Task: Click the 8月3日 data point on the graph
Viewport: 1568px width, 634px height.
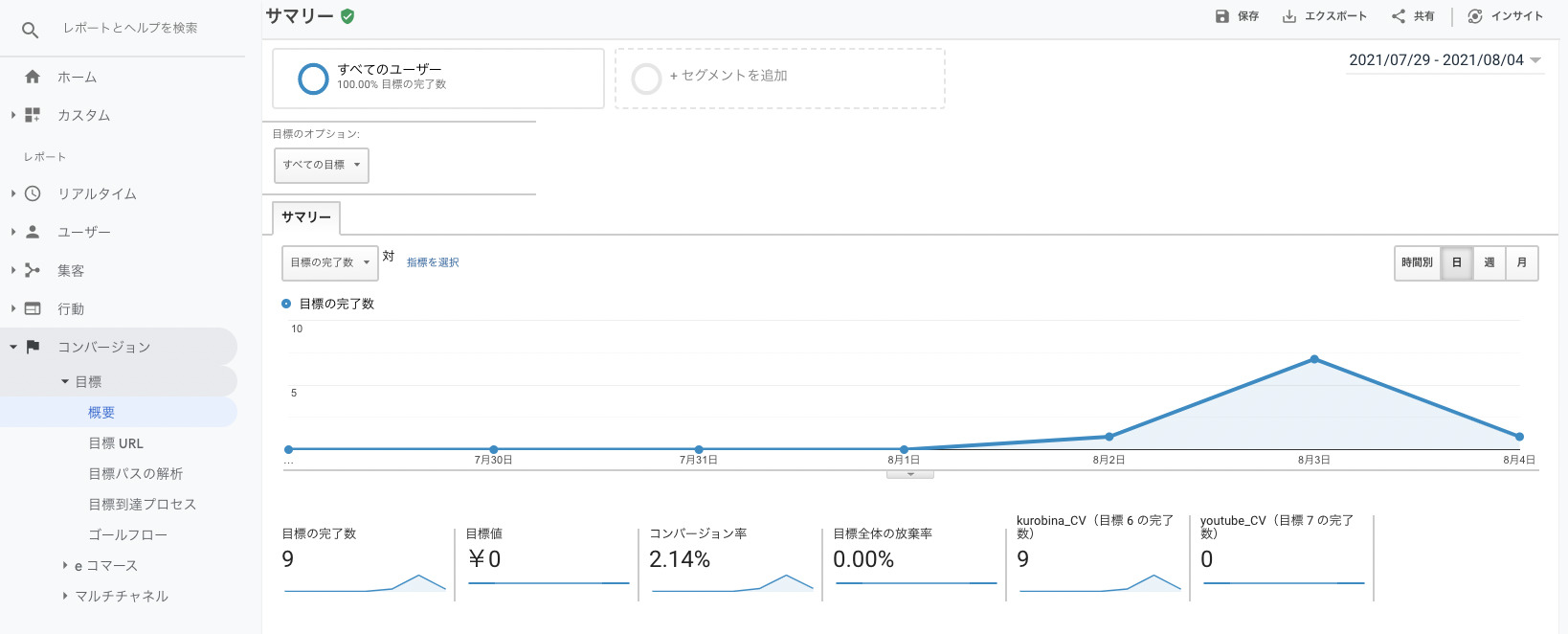Action: coord(1314,359)
